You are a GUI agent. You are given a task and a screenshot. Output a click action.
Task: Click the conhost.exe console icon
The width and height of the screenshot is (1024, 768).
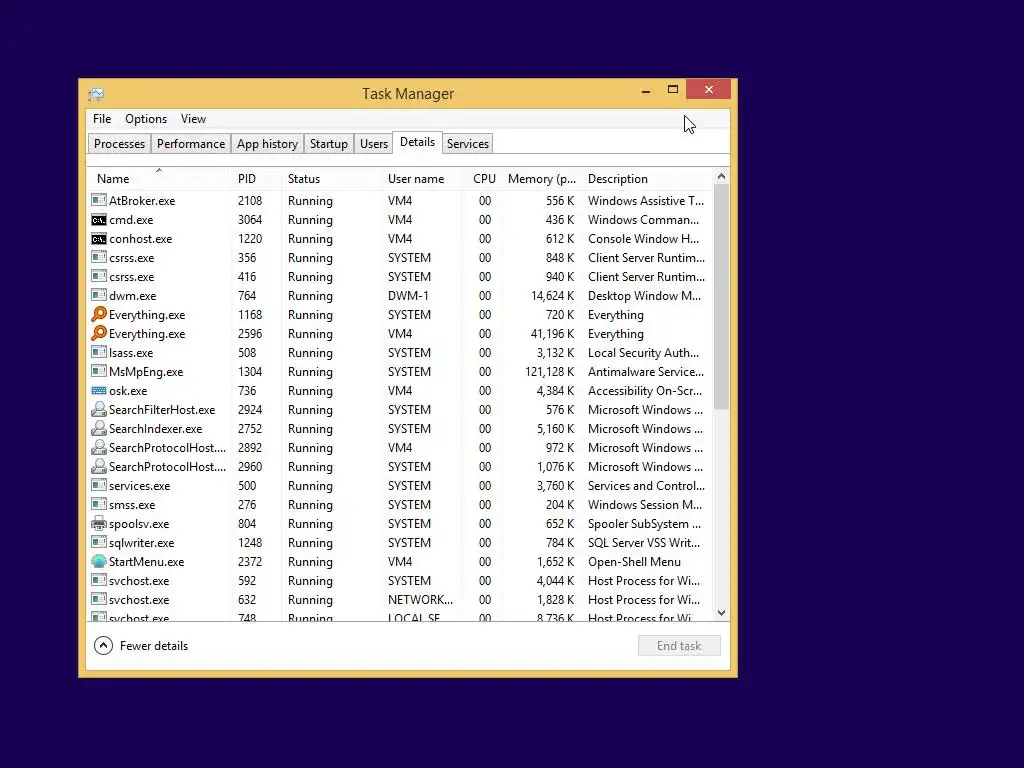click(x=99, y=238)
